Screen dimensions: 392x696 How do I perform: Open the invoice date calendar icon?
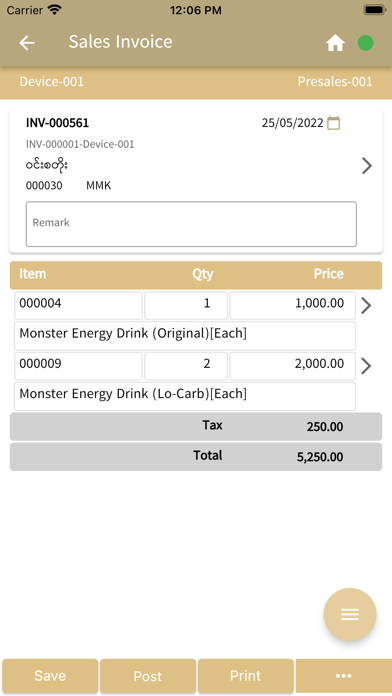click(x=333, y=123)
